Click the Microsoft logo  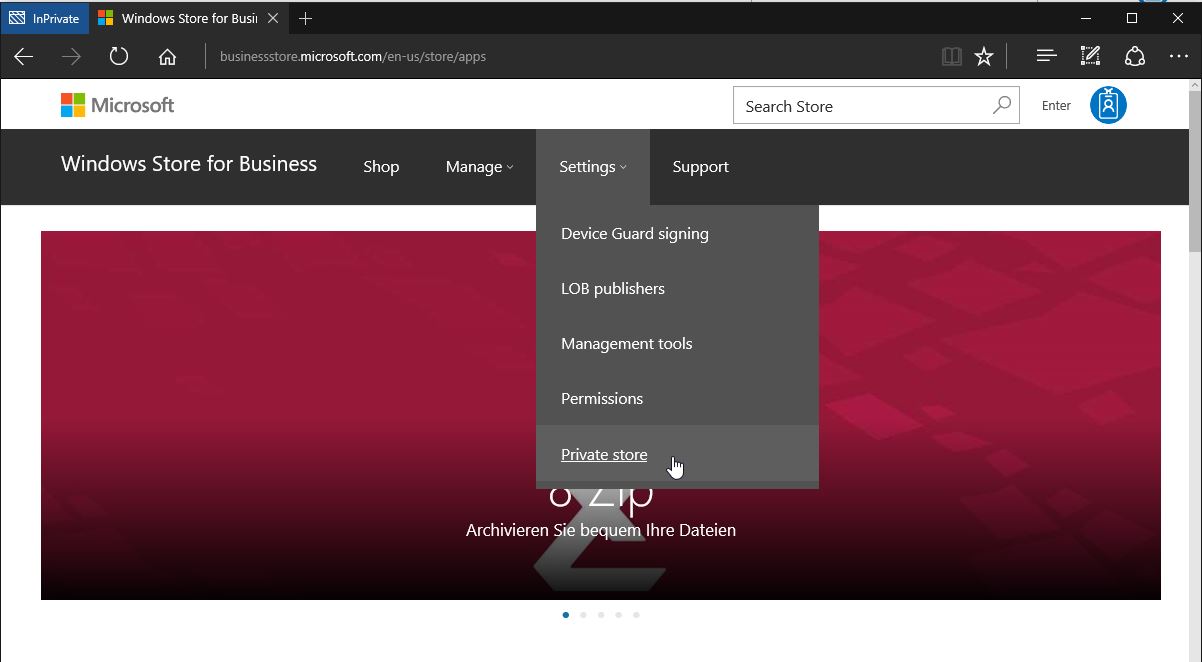(x=116, y=104)
